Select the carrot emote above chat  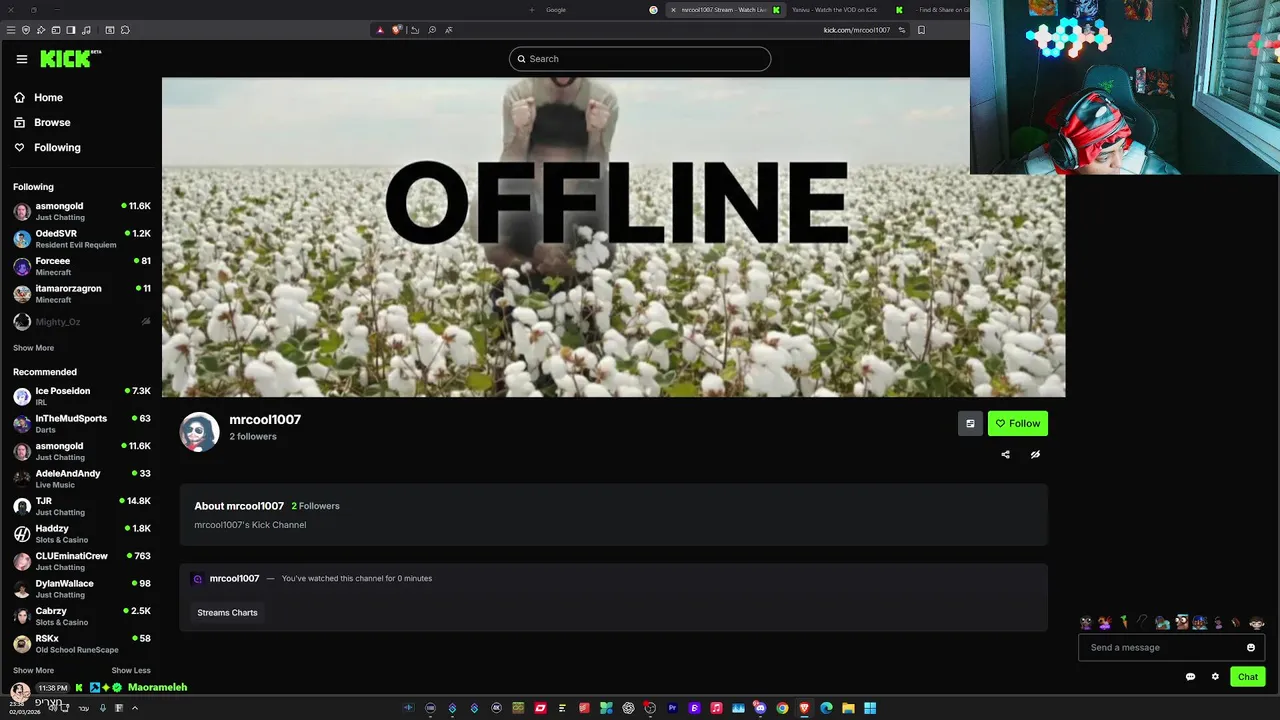tap(1124, 623)
